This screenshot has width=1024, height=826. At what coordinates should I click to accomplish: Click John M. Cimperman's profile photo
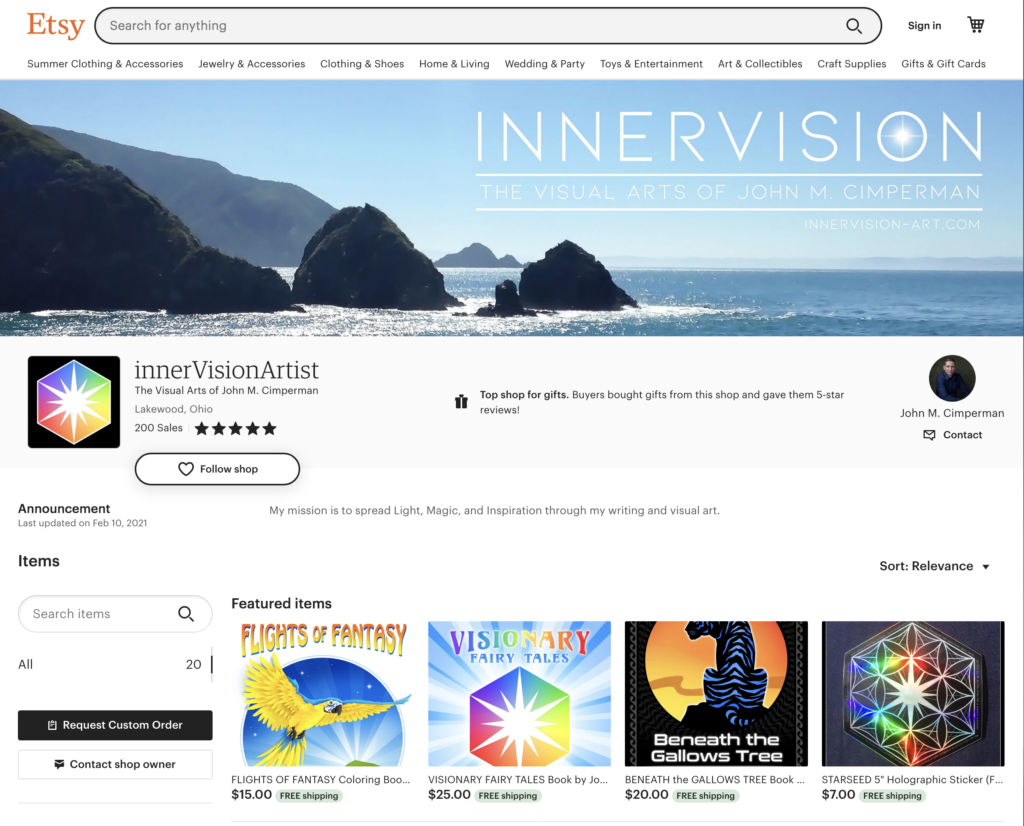(952, 378)
